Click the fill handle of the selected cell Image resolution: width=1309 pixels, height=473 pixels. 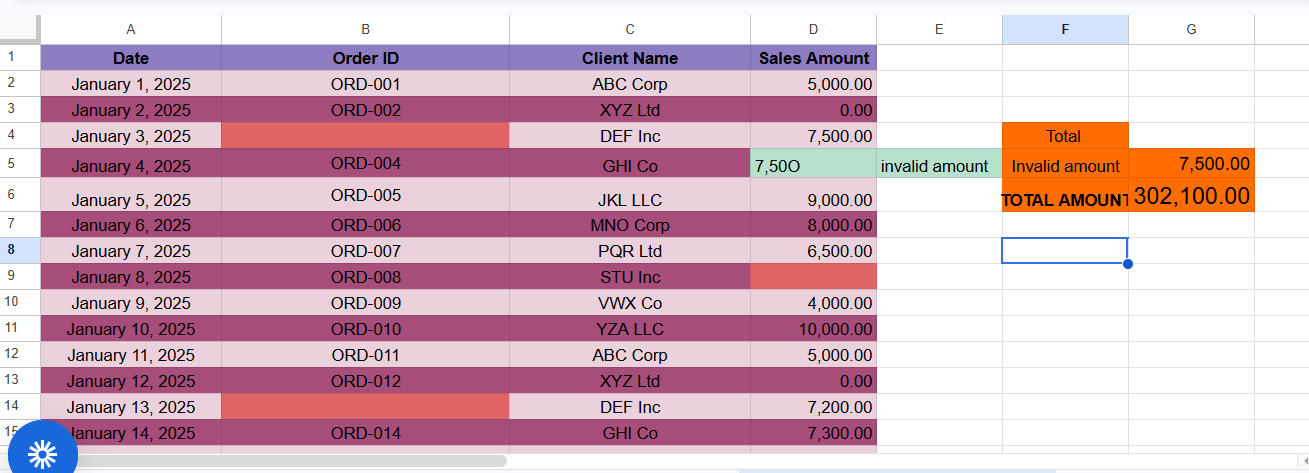(x=1128, y=264)
